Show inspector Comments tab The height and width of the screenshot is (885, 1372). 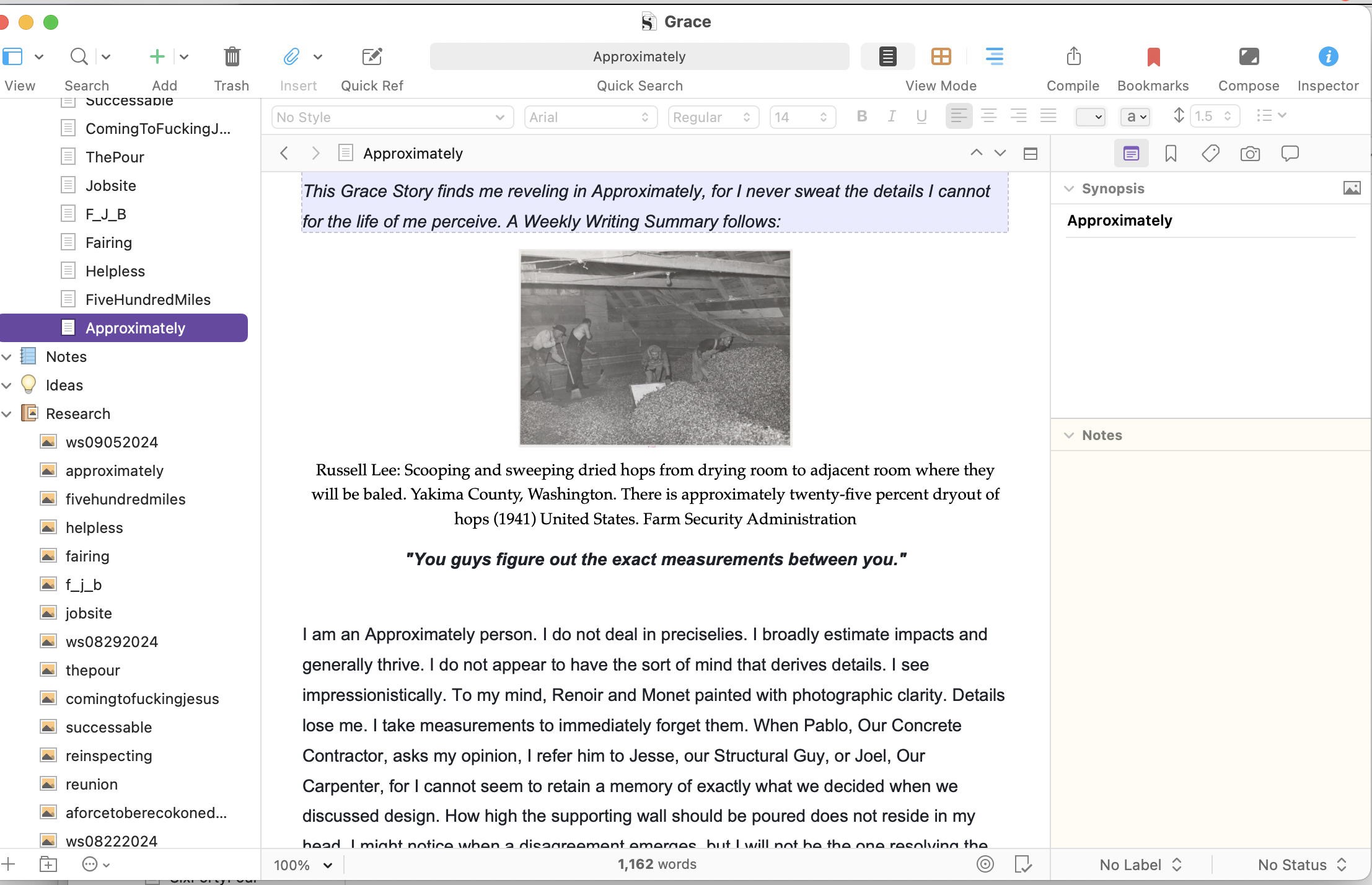coord(1290,154)
